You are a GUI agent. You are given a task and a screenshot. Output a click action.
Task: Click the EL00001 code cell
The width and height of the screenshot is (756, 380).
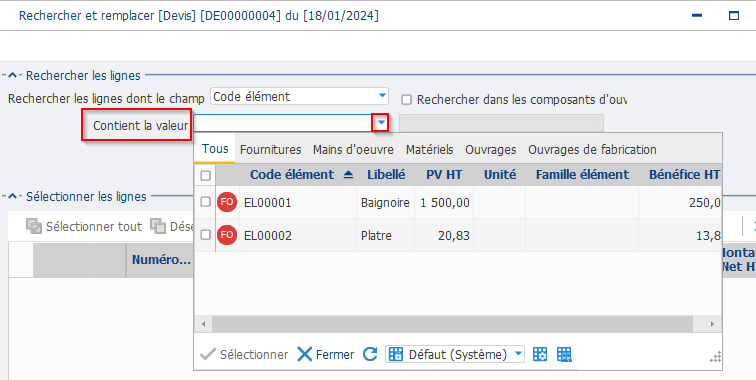[x=297, y=203]
